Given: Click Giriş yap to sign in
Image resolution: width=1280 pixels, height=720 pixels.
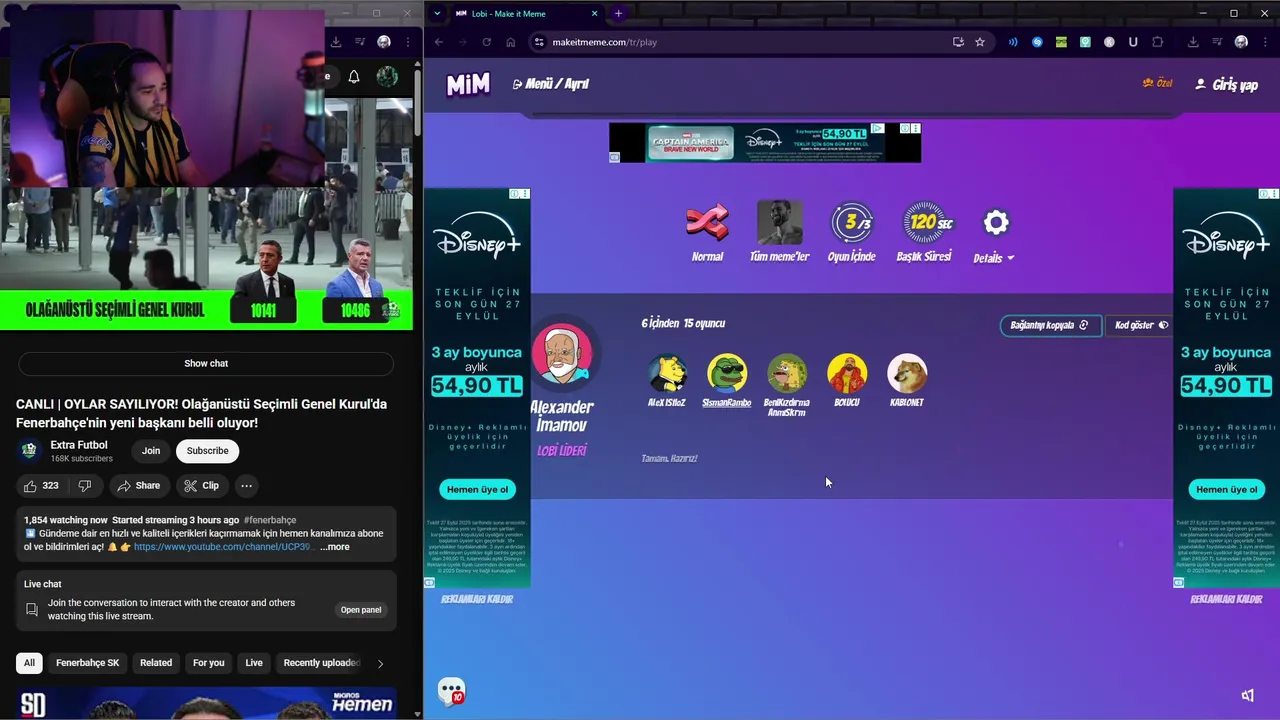Looking at the screenshot, I should tap(1227, 85).
